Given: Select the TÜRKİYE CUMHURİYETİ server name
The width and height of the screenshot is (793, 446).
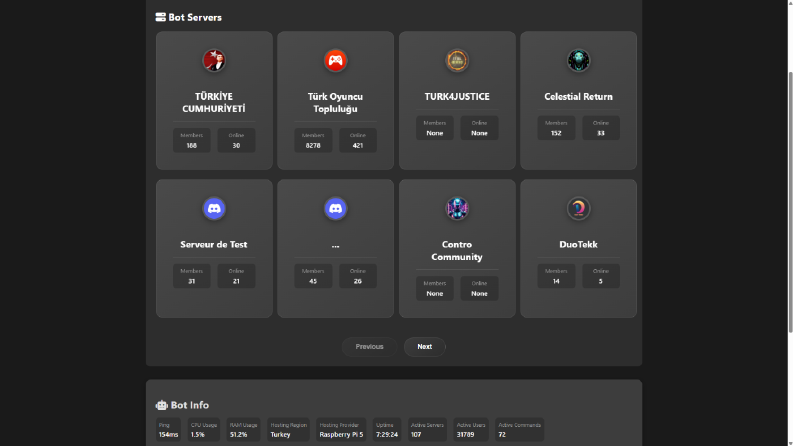Looking at the screenshot, I should coord(214,103).
